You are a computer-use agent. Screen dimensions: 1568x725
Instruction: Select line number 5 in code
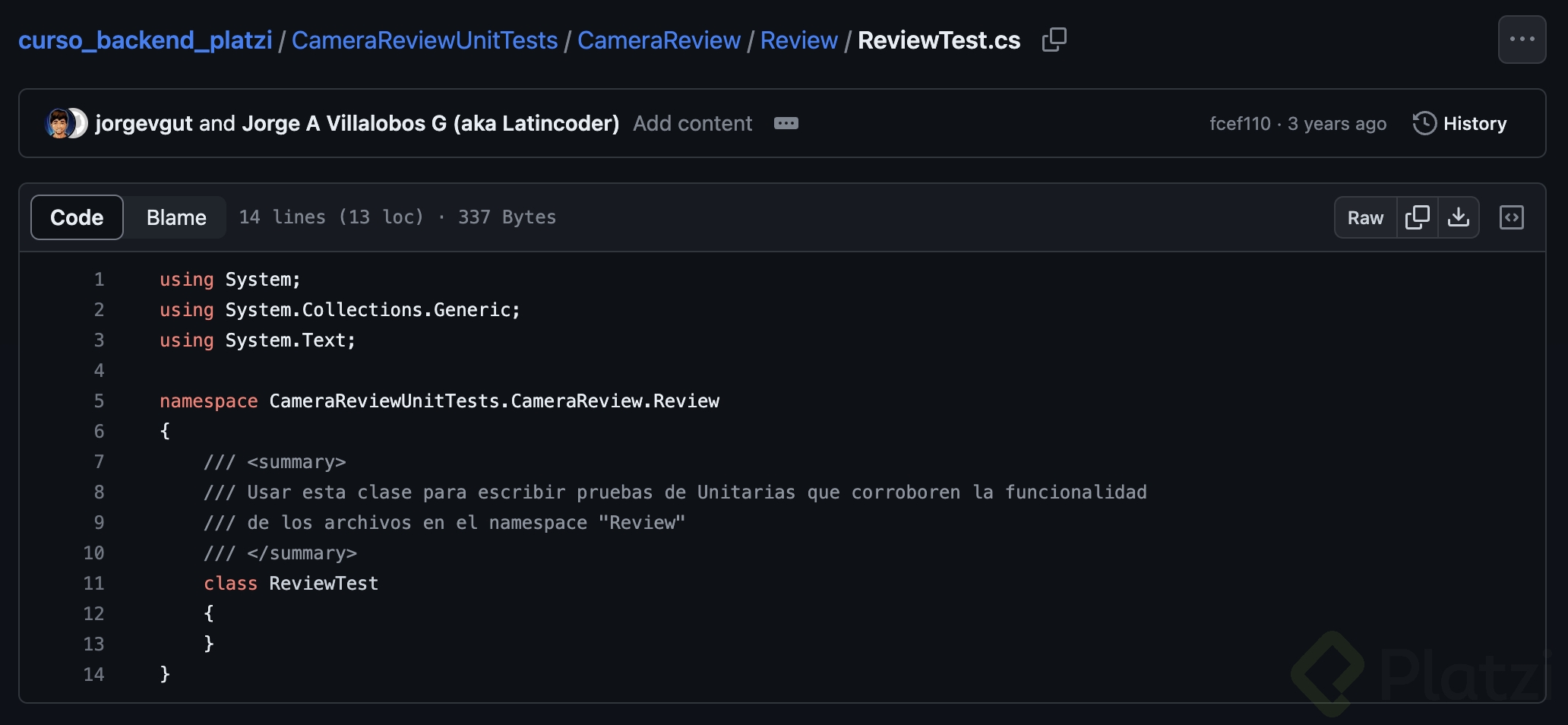click(99, 400)
